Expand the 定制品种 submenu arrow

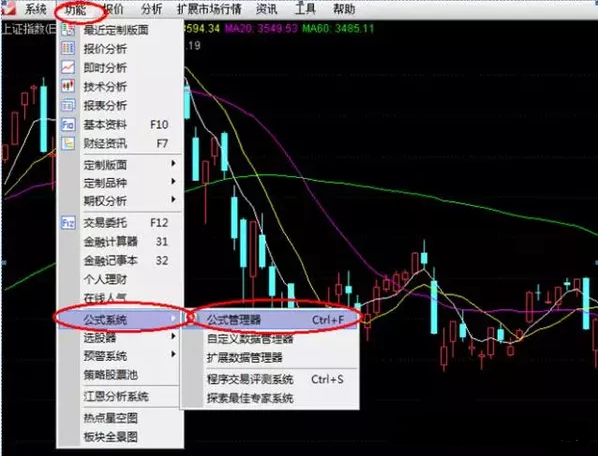(x=174, y=181)
